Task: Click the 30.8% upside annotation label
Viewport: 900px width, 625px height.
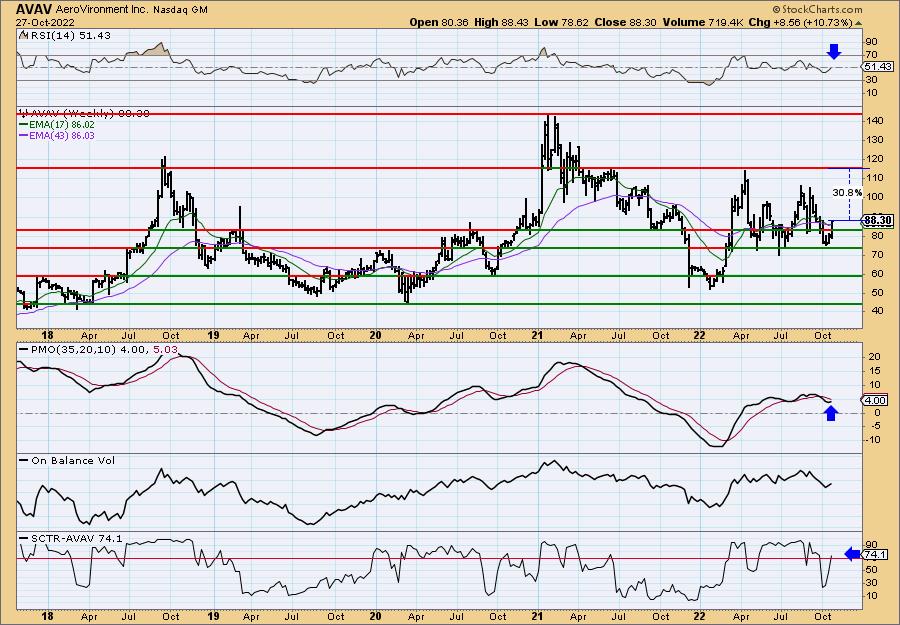Action: pos(847,193)
